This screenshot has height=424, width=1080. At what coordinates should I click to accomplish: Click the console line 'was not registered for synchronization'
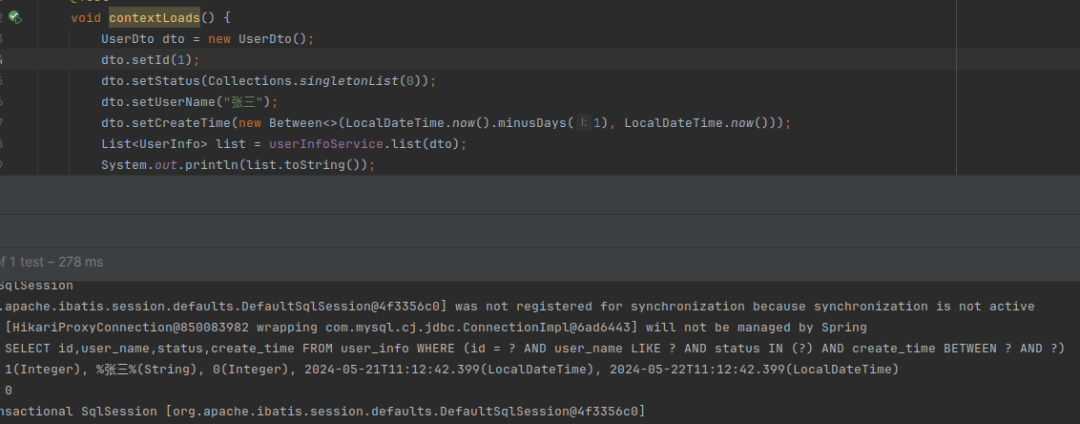click(x=517, y=306)
